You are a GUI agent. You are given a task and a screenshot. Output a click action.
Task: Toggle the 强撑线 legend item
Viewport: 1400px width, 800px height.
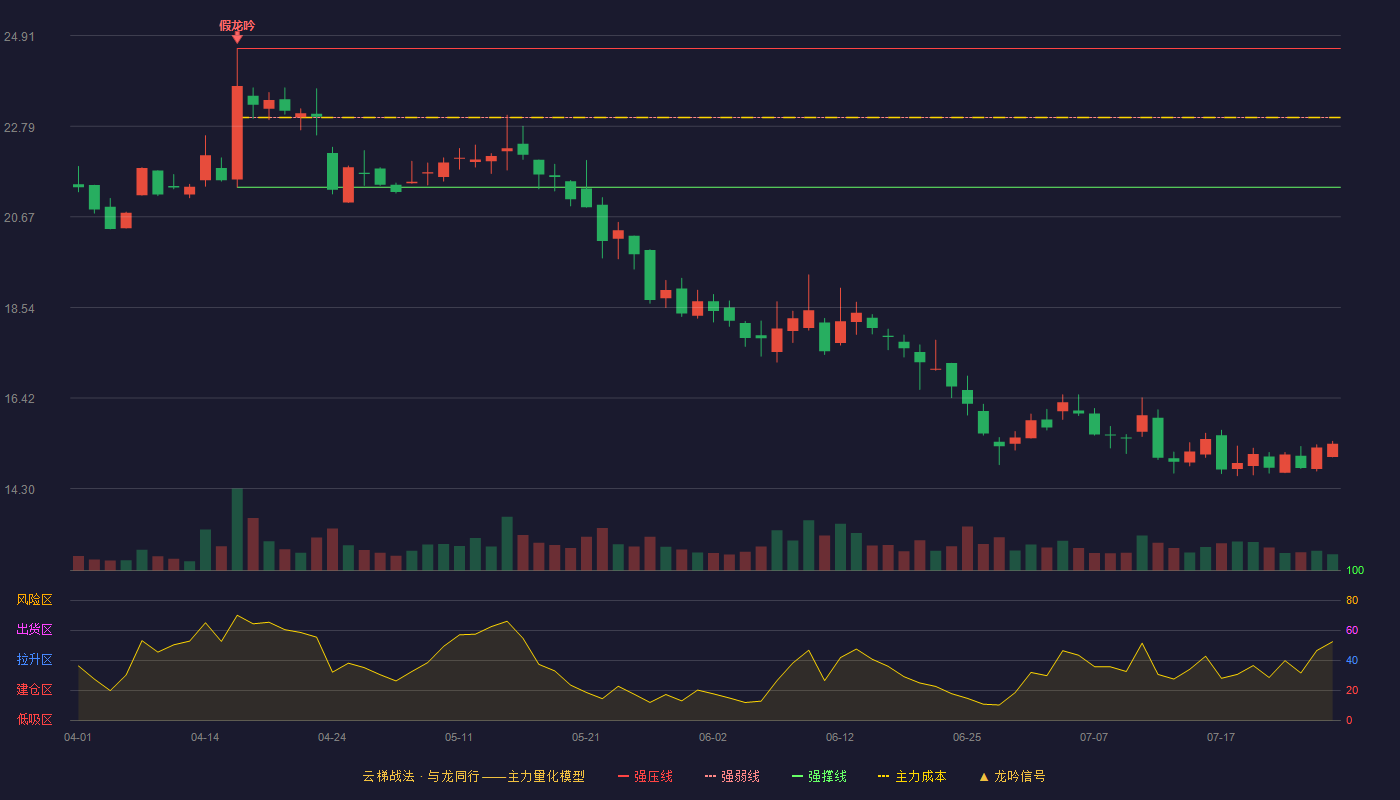[819, 776]
